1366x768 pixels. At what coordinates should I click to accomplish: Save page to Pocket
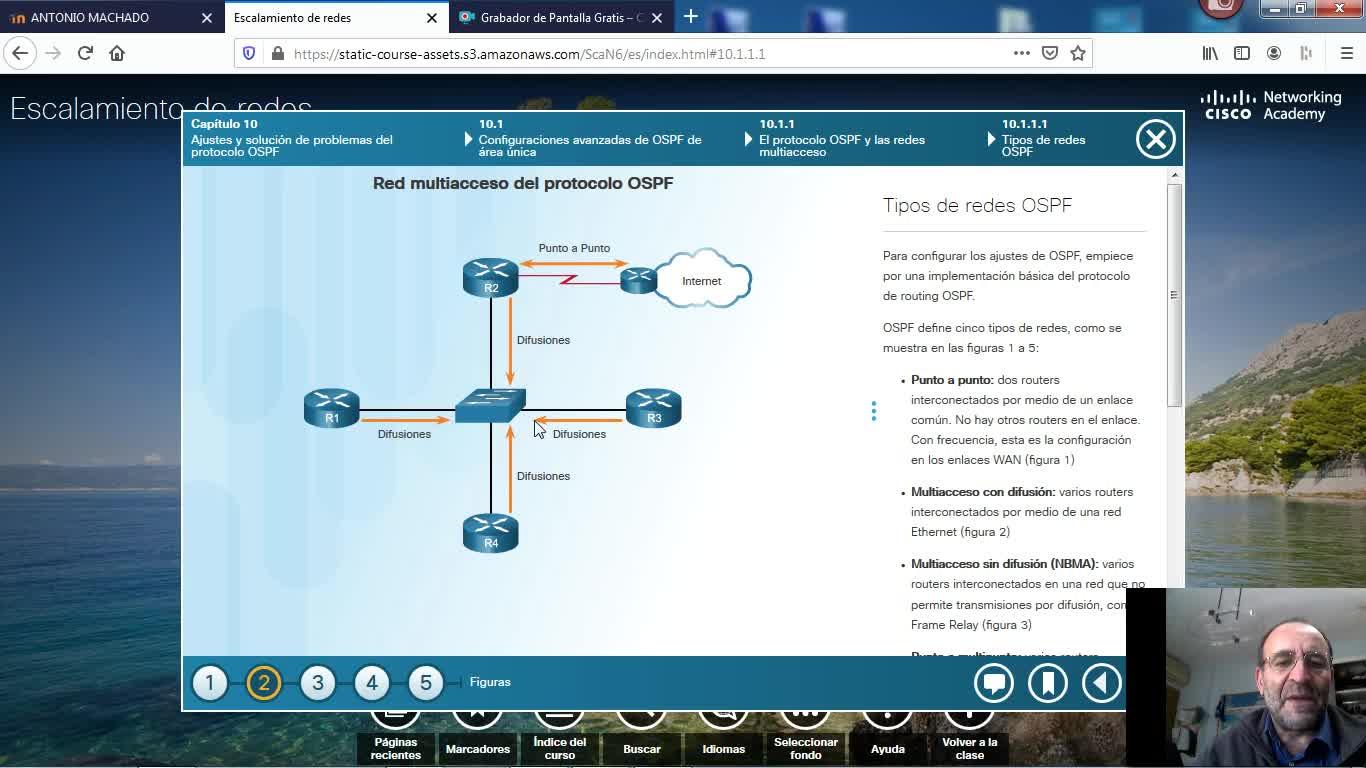tap(1050, 53)
